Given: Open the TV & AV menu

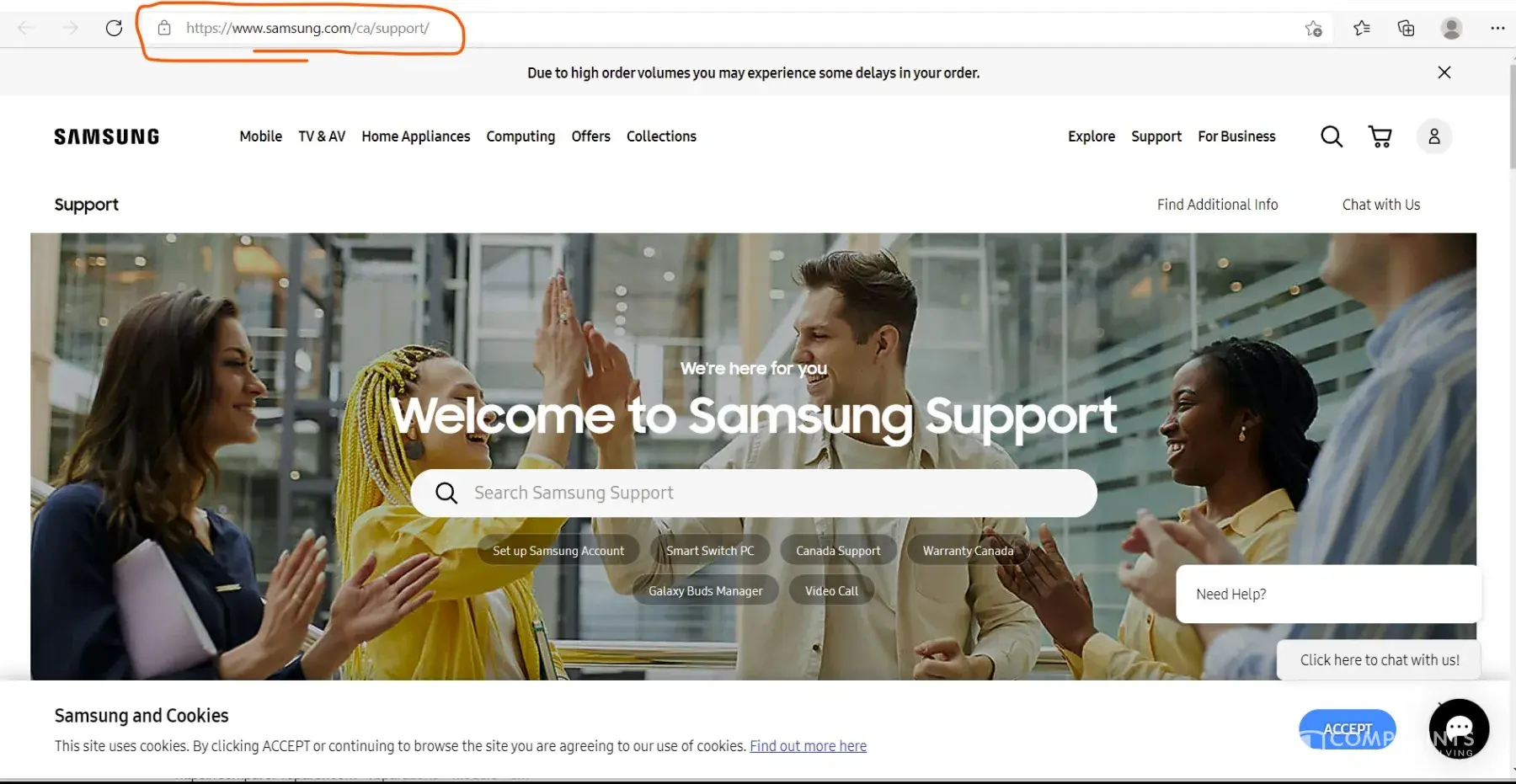Looking at the screenshot, I should (x=322, y=136).
